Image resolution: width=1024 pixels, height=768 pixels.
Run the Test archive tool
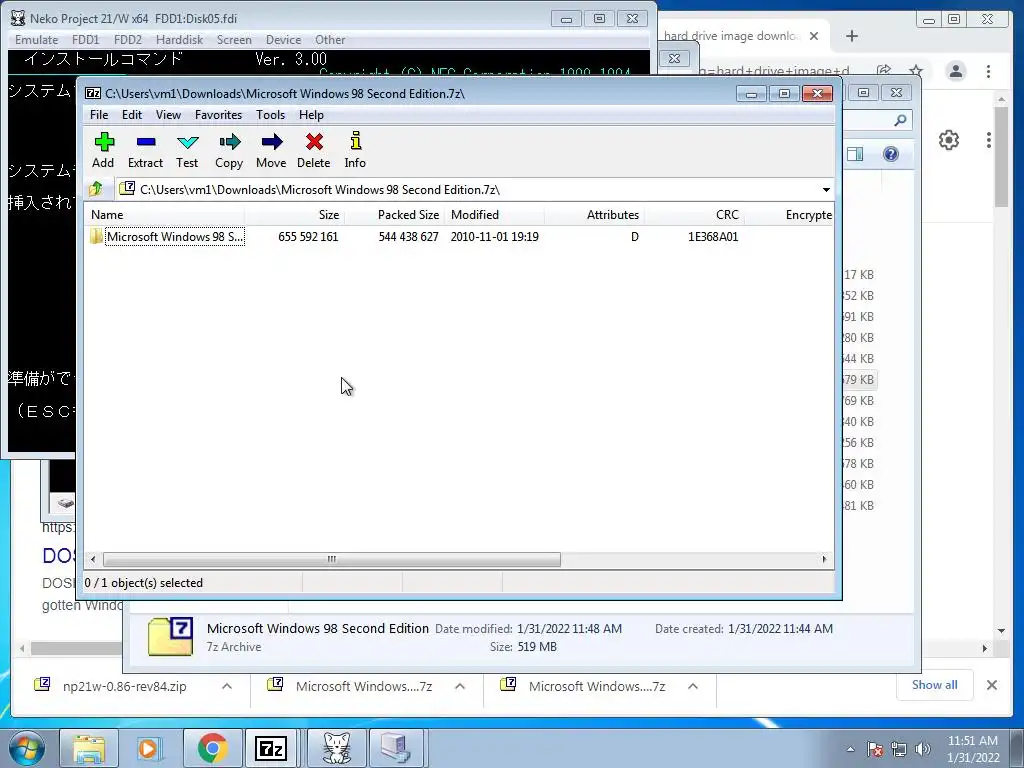click(187, 150)
